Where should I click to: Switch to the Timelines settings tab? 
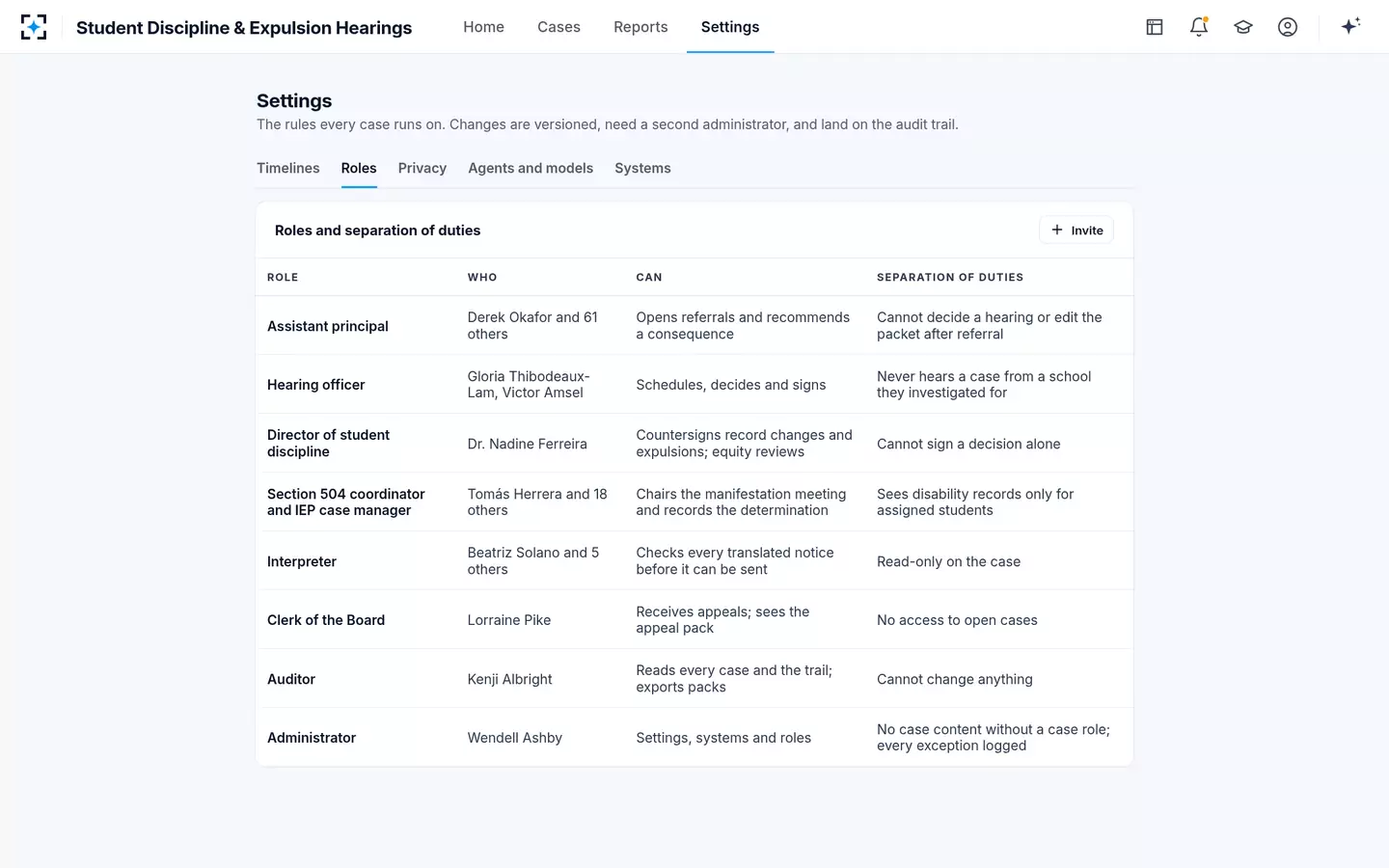(x=287, y=168)
